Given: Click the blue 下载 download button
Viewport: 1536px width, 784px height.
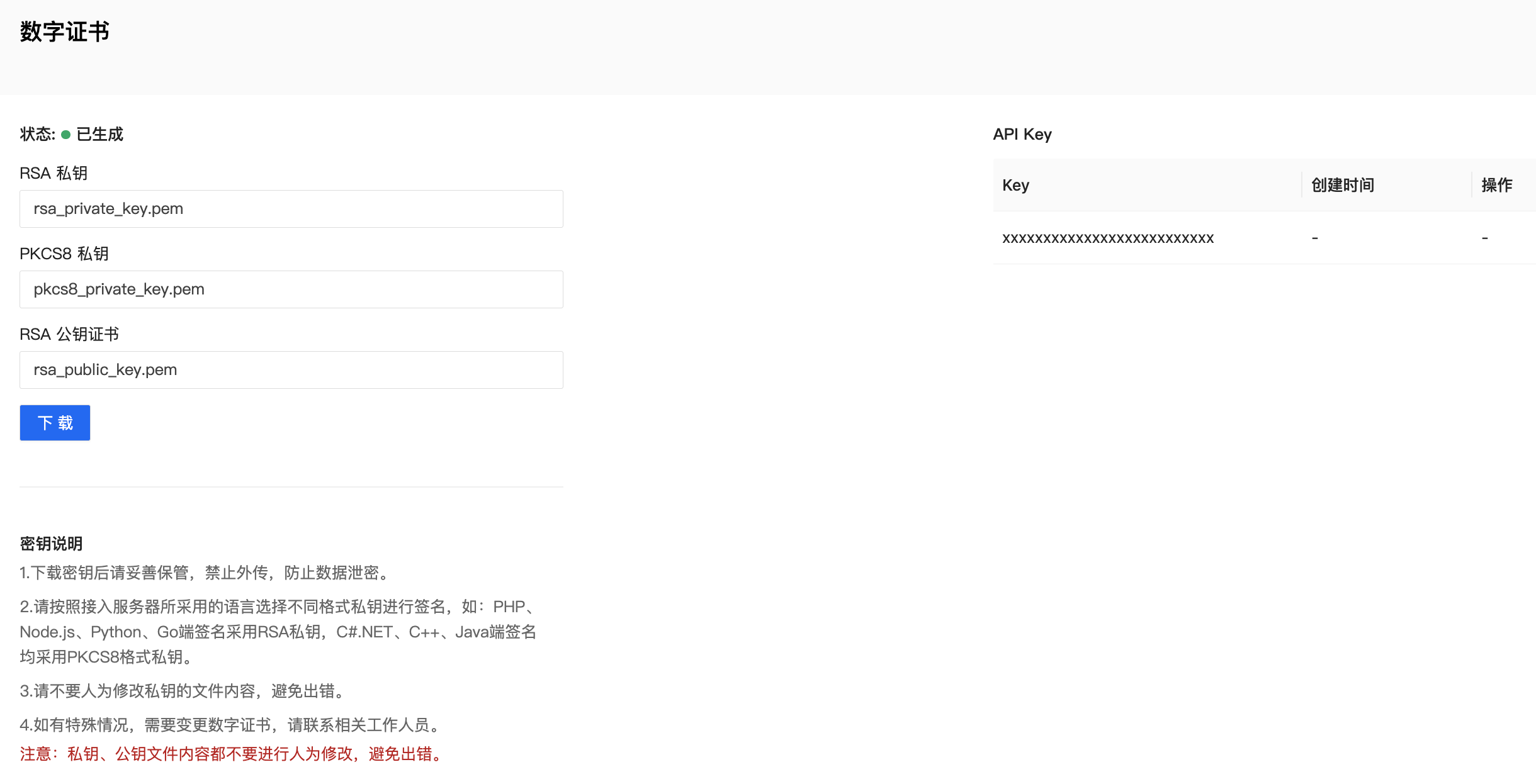Looking at the screenshot, I should [55, 423].
